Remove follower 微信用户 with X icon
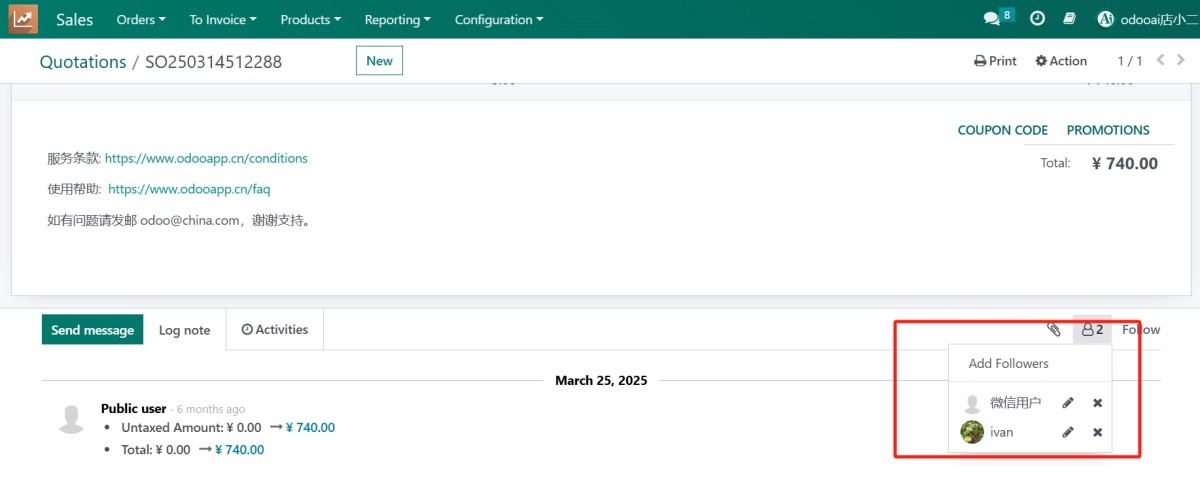The width and height of the screenshot is (1200, 481). [x=1097, y=403]
